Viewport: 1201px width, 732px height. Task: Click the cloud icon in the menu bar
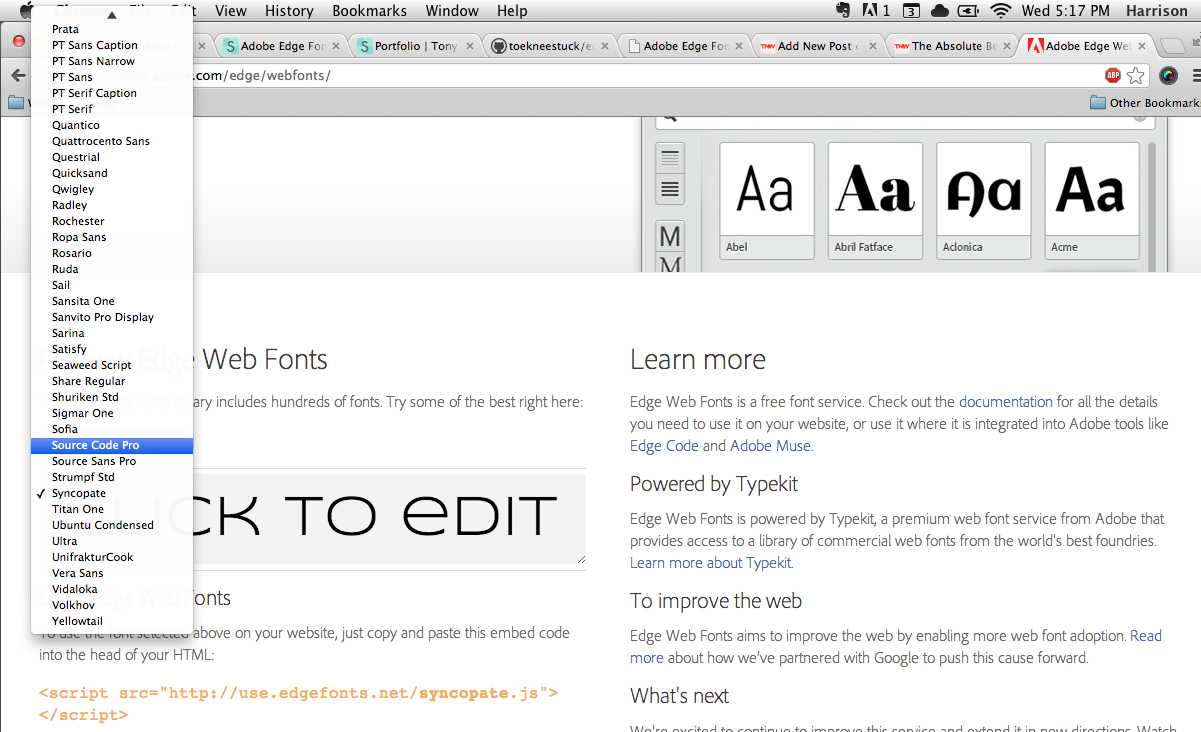click(938, 11)
